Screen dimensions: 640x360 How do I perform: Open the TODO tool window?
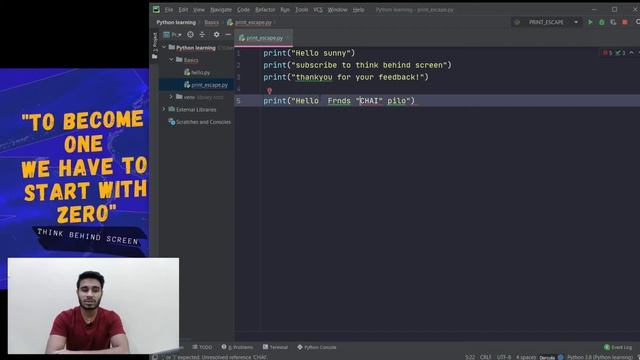pos(202,347)
